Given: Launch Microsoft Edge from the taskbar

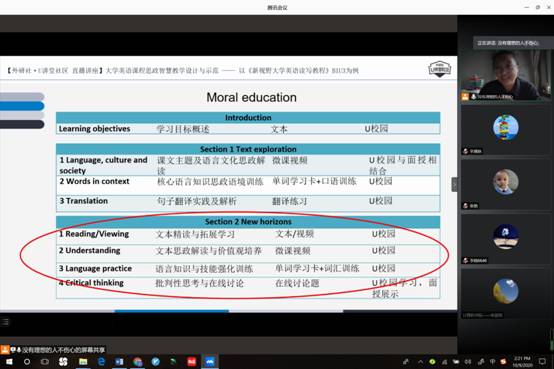Looking at the screenshot, I should pos(101,362).
